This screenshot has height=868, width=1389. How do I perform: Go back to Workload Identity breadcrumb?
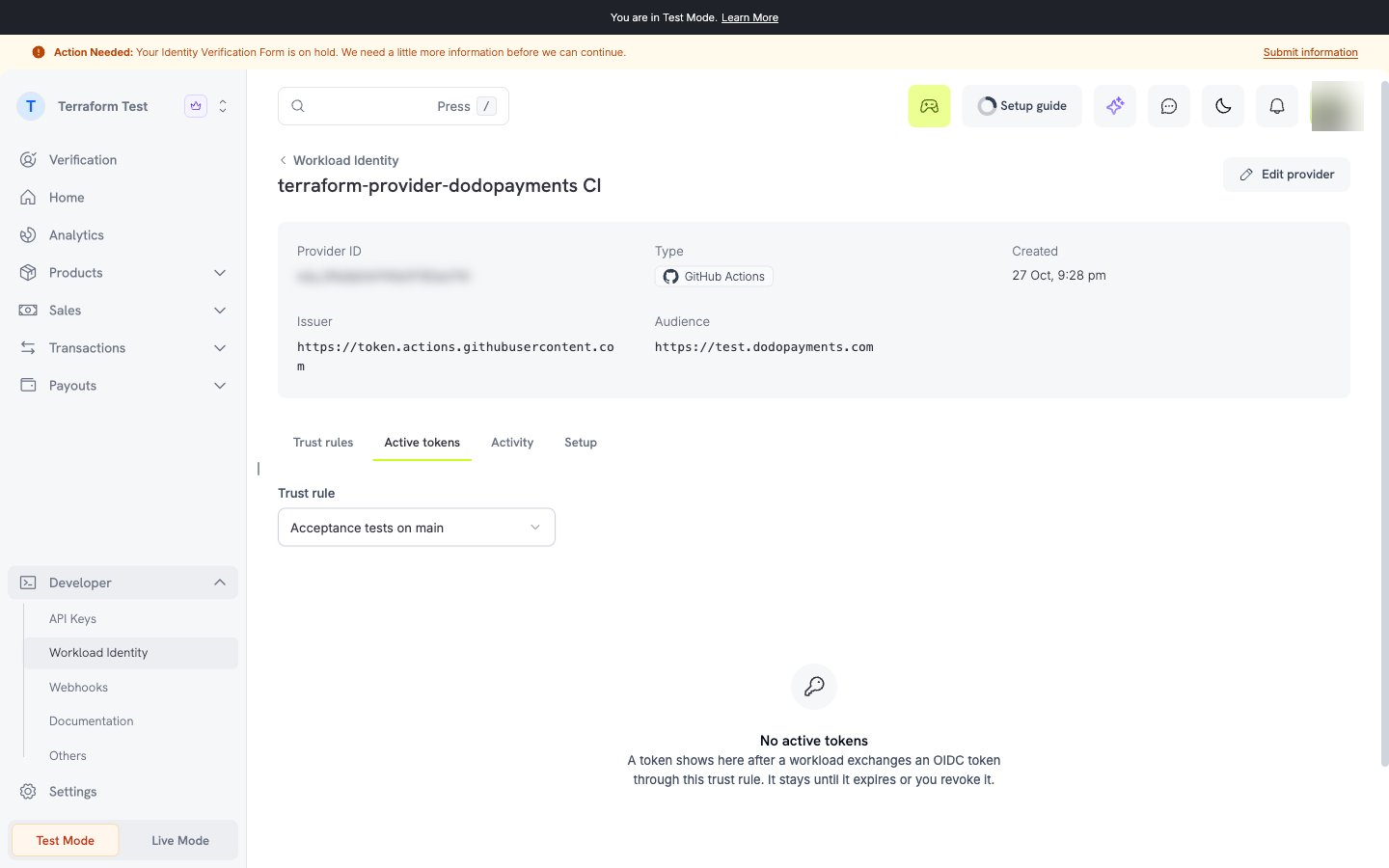pos(339,160)
